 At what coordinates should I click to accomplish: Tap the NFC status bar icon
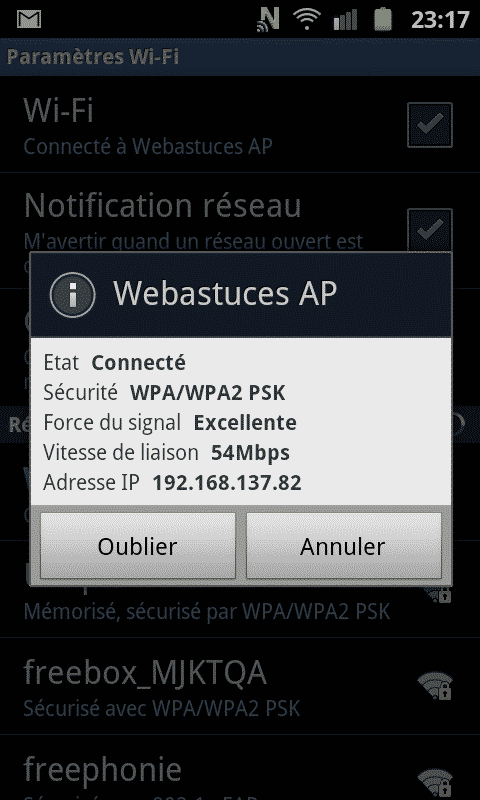[269, 19]
